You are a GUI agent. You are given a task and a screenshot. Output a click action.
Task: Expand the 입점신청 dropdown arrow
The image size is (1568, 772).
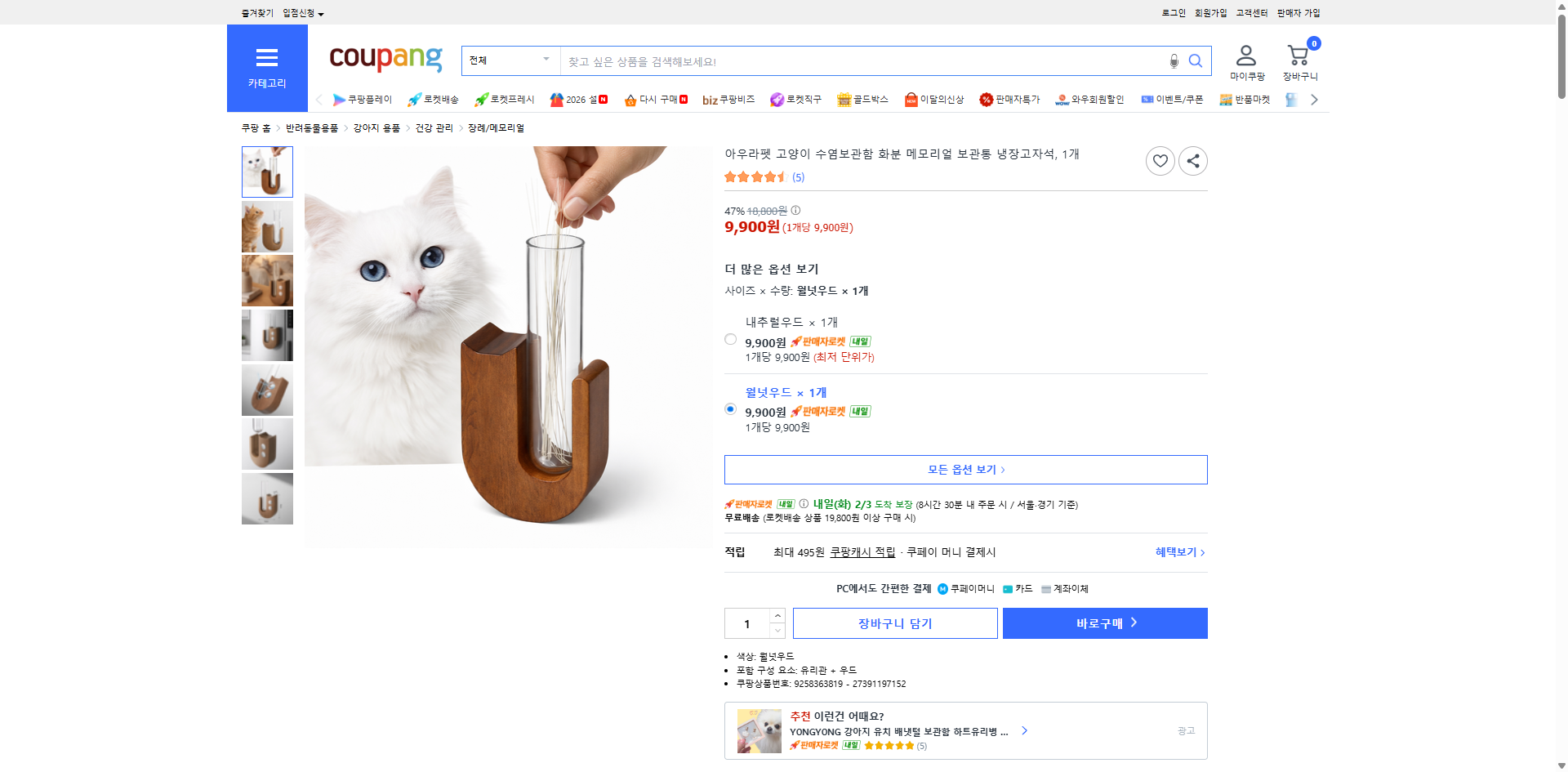point(321,13)
